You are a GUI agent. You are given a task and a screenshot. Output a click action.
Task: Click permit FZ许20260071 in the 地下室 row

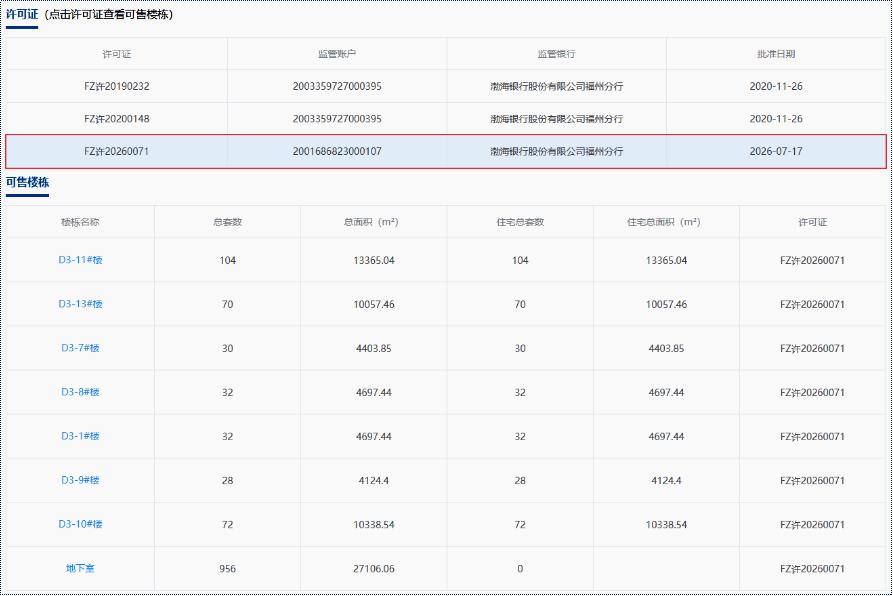[812, 568]
